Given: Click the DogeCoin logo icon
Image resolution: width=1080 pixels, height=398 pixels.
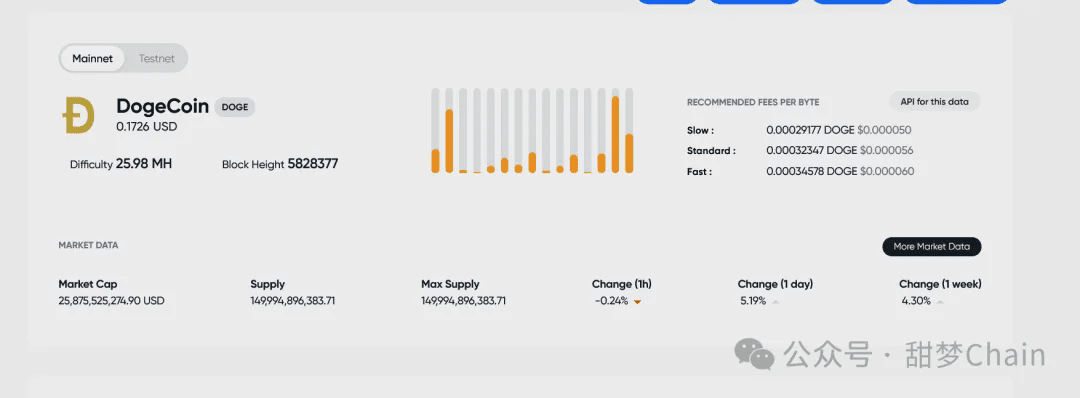Looking at the screenshot, I should (78, 114).
